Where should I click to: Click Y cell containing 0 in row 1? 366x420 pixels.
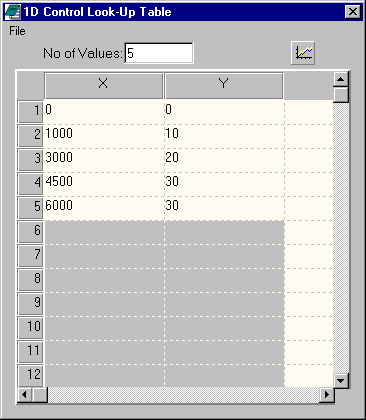click(224, 112)
